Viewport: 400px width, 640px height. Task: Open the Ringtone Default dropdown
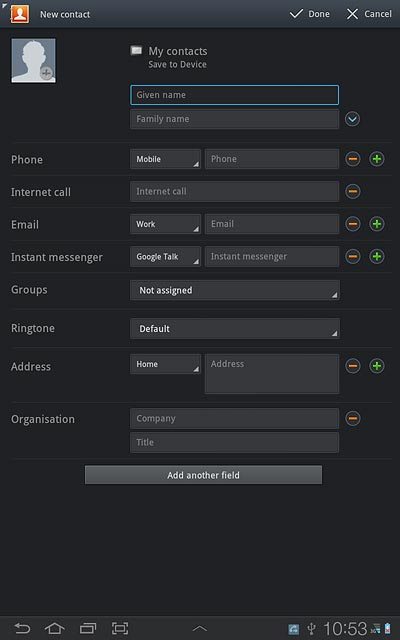[235, 329]
